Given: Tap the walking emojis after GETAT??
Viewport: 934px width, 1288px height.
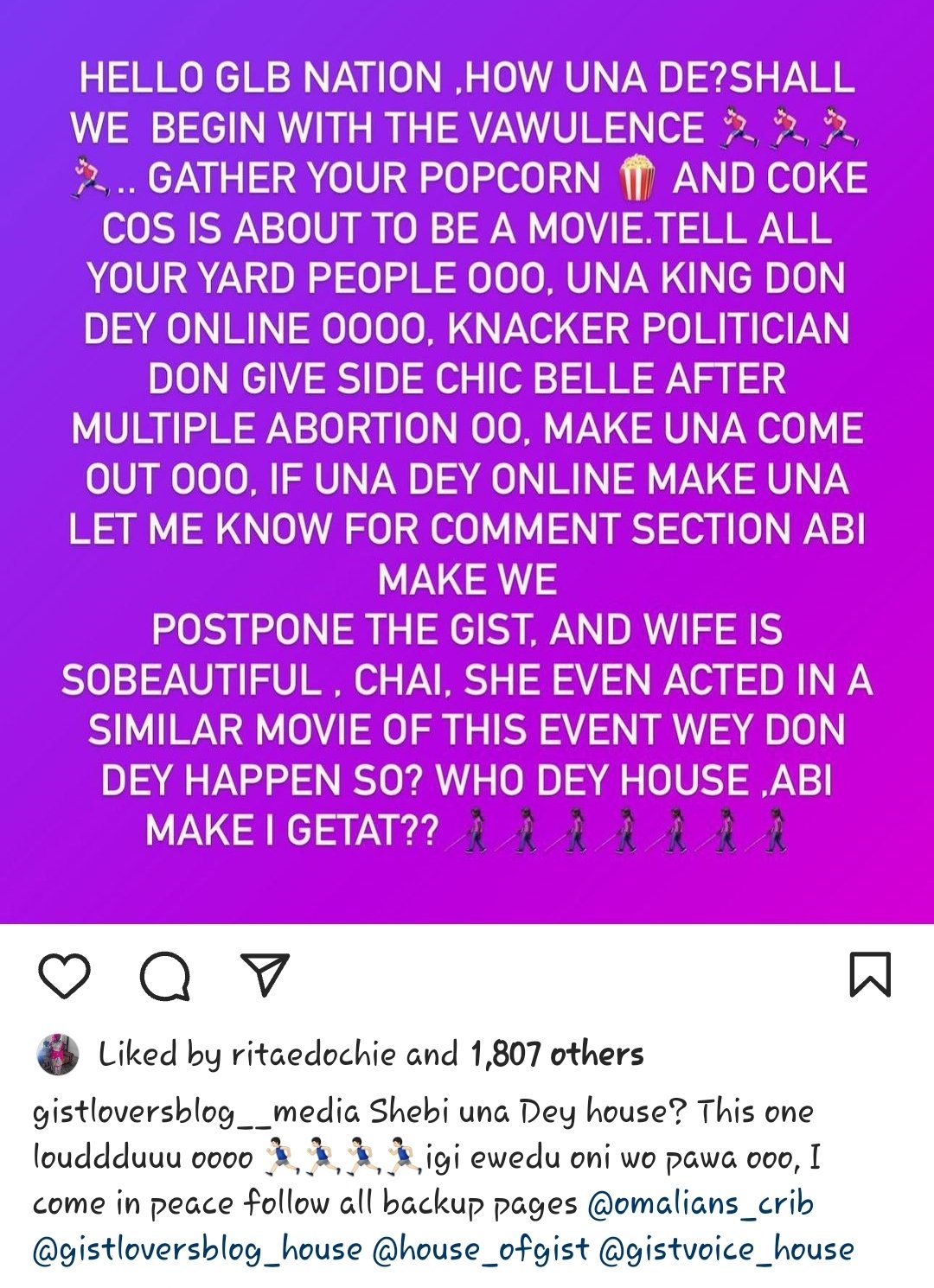Looking at the screenshot, I should click(x=618, y=832).
